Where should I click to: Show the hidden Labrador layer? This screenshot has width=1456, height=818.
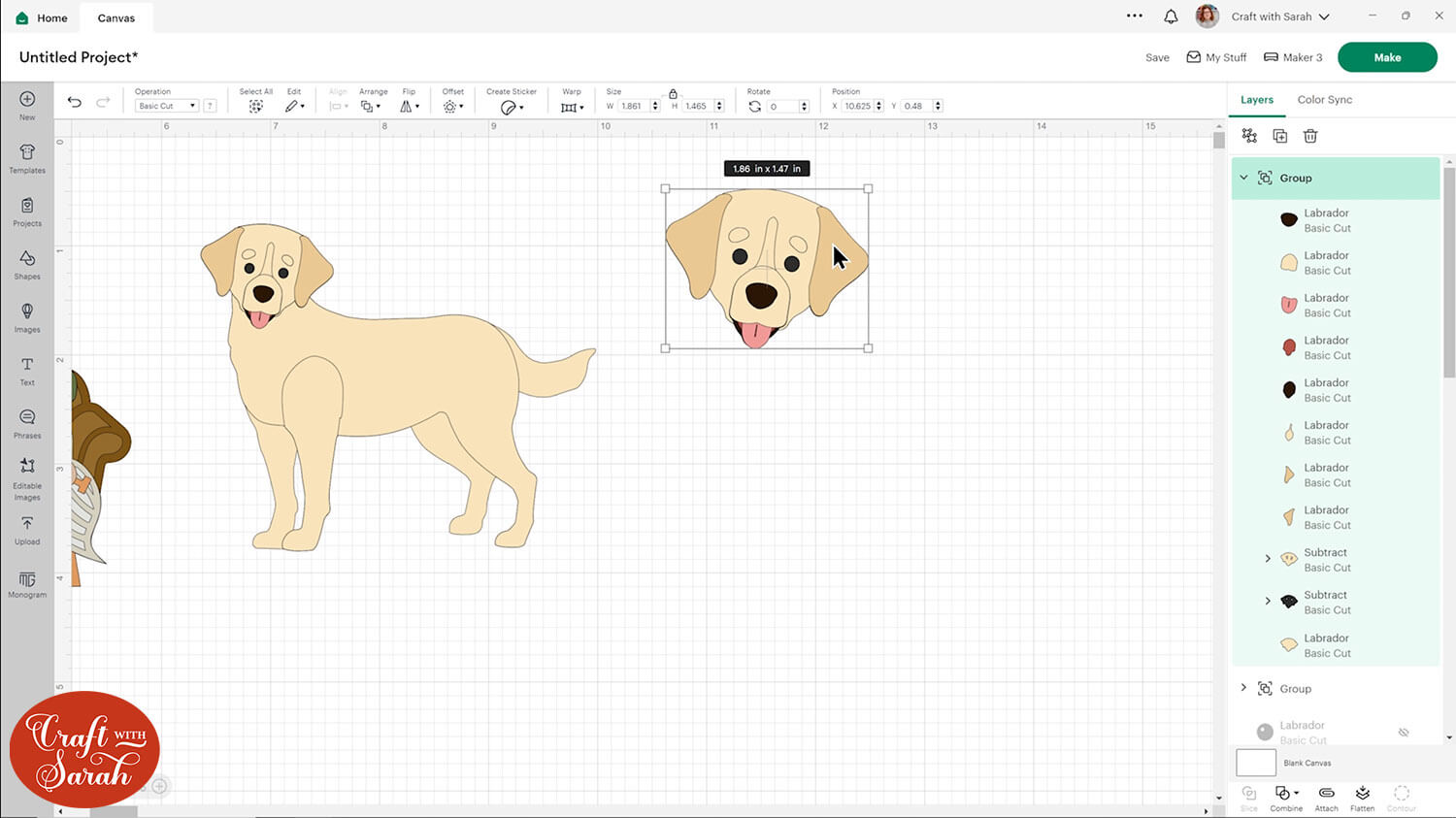[1404, 733]
